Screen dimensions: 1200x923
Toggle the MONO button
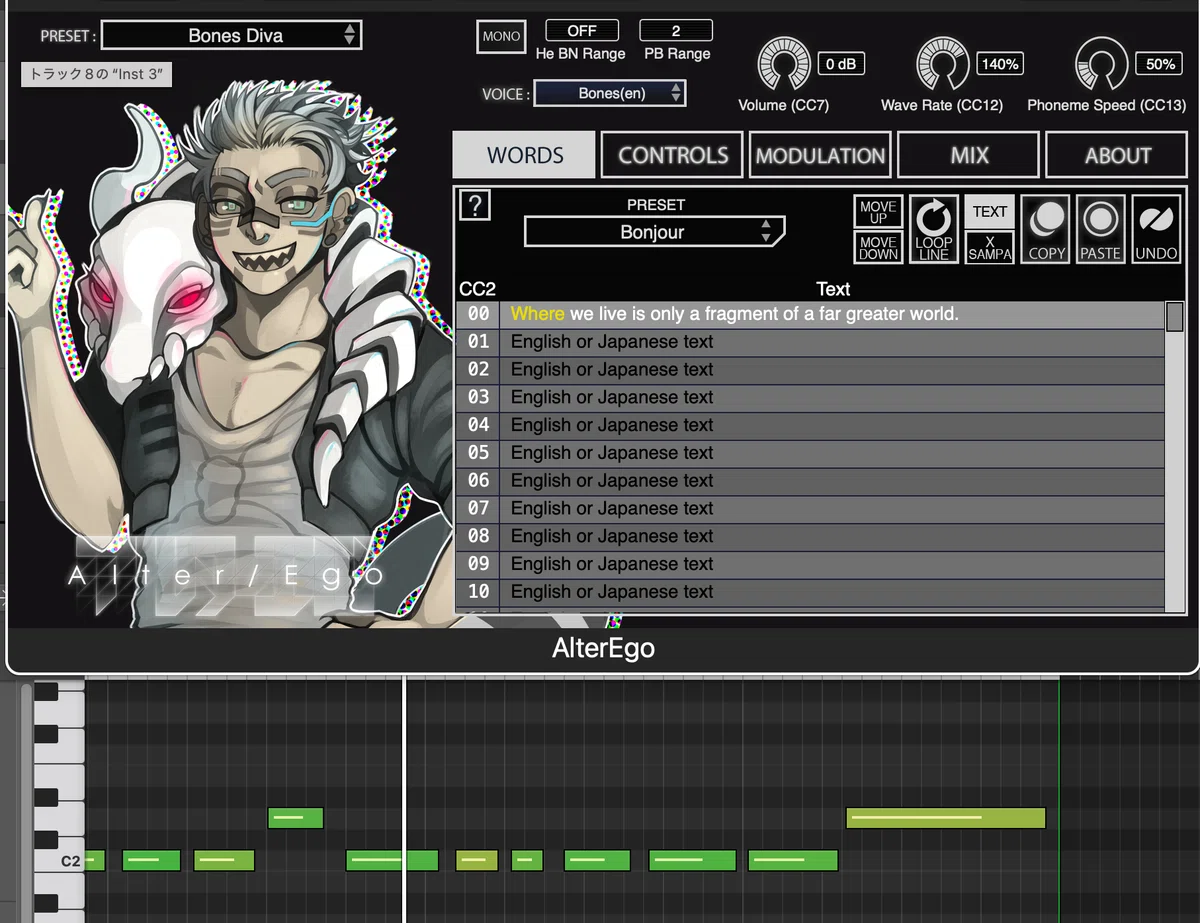click(501, 36)
